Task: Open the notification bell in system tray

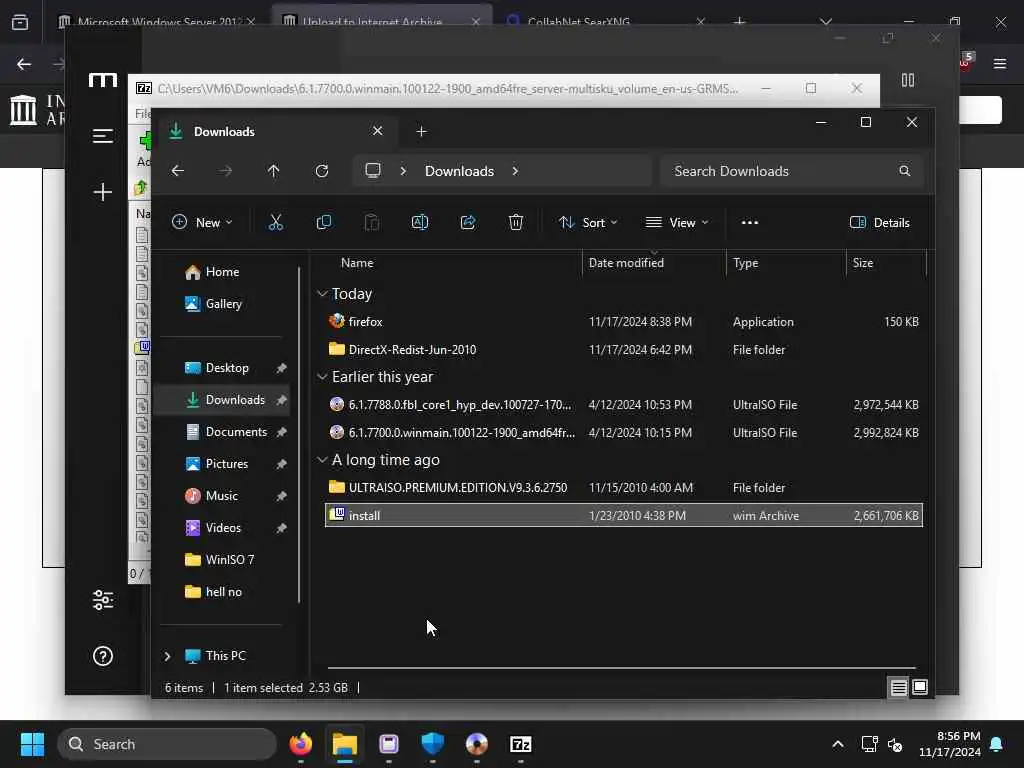Action: click(x=997, y=744)
